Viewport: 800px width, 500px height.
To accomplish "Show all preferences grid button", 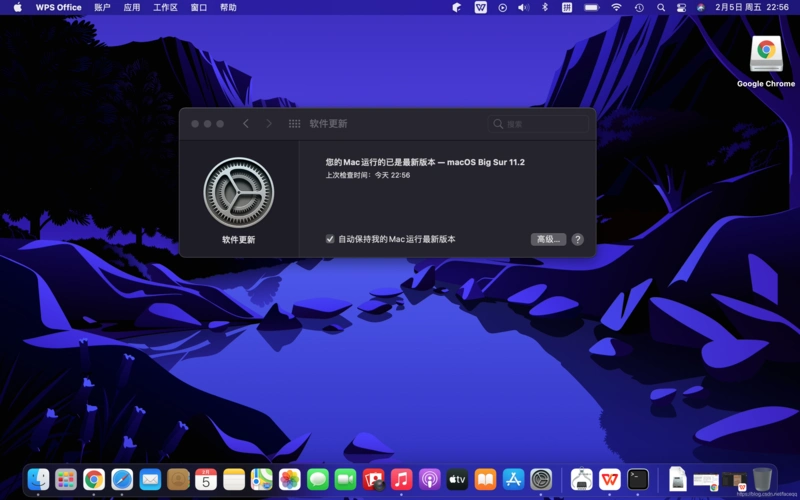I will click(294, 123).
